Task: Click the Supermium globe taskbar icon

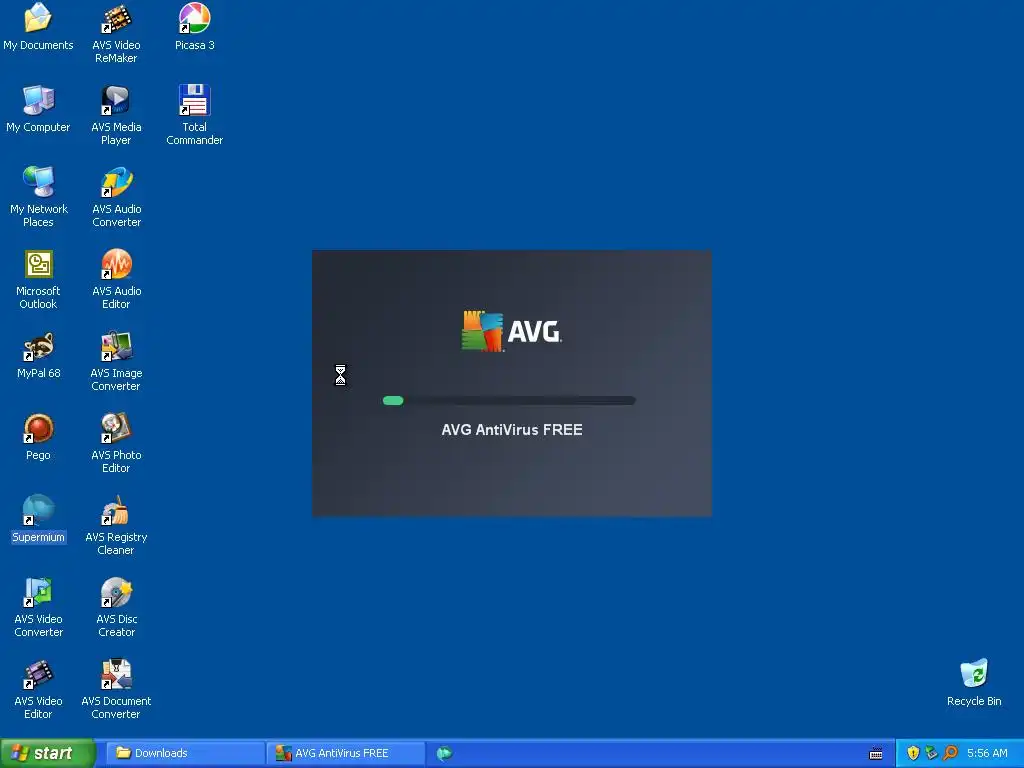Action: point(445,753)
